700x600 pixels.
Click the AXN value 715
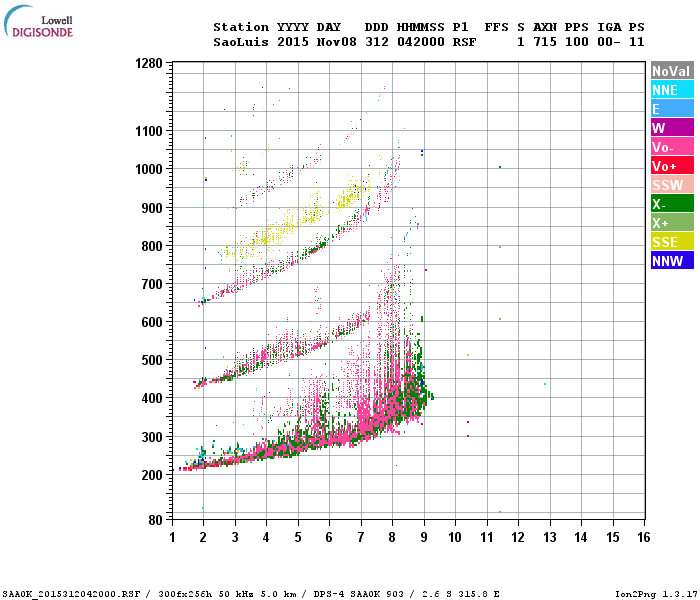[545, 42]
